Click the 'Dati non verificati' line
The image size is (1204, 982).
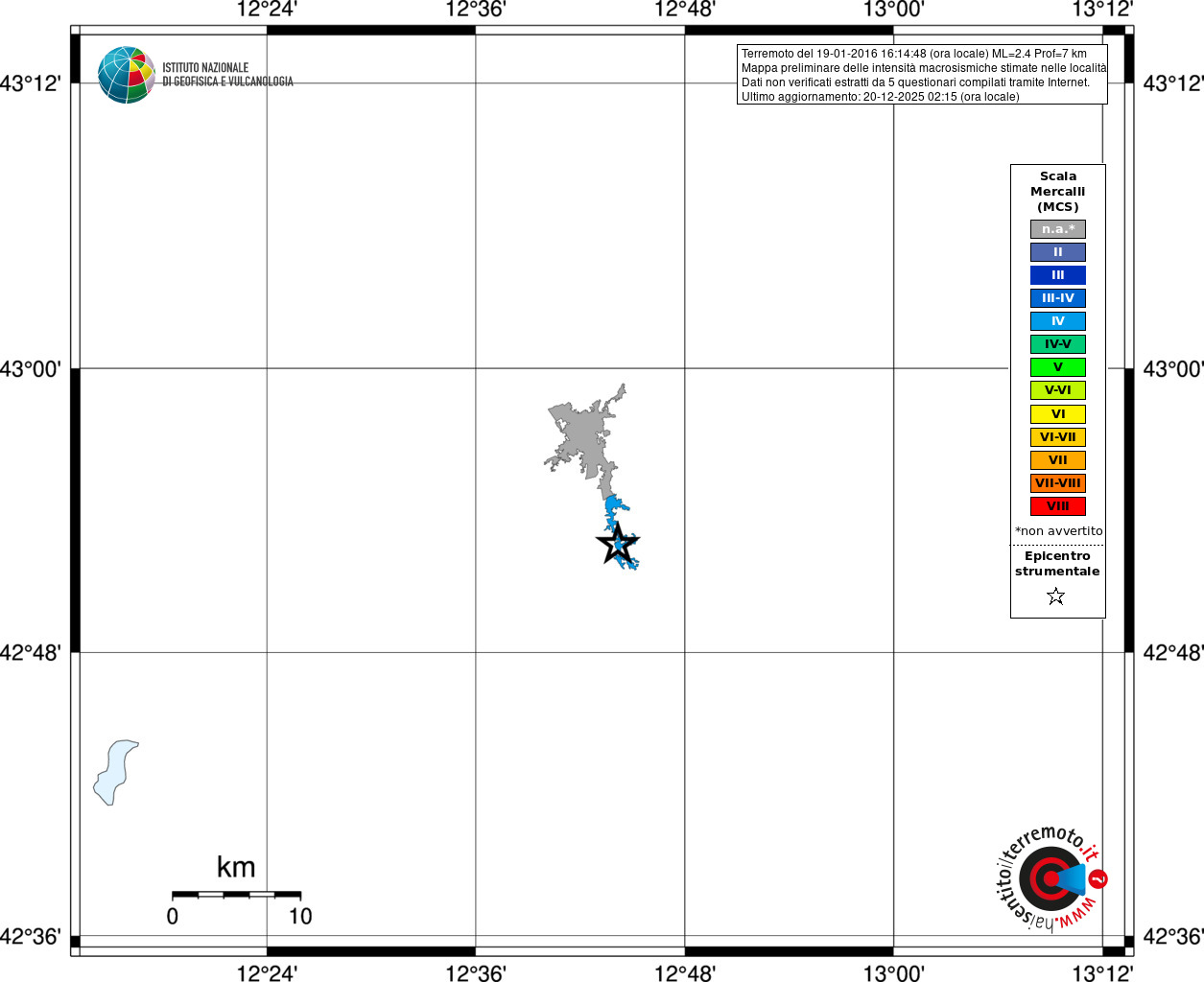coord(915,82)
